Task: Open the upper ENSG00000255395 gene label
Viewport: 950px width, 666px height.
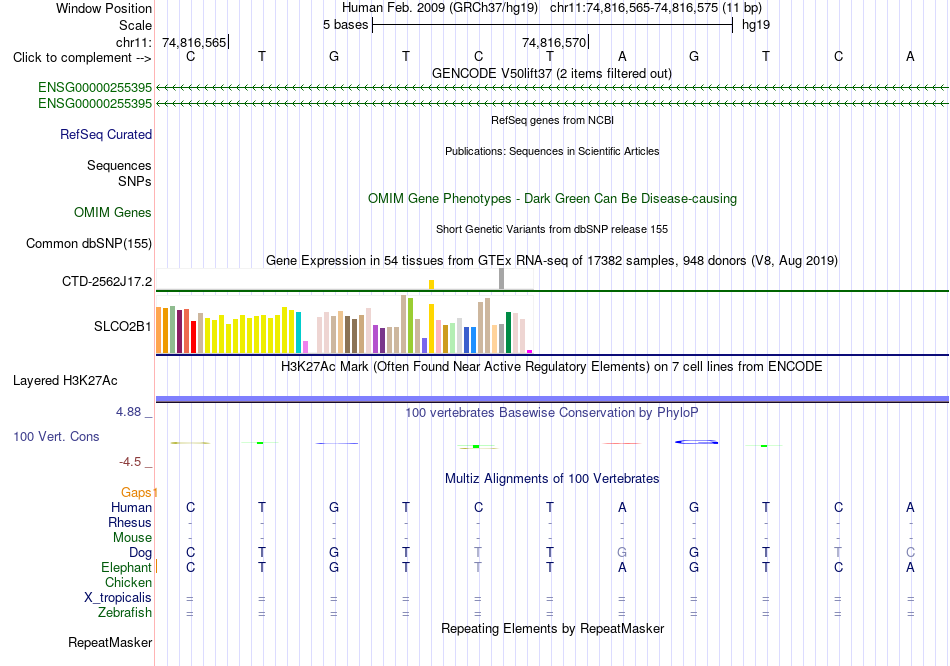Action: tap(95, 87)
